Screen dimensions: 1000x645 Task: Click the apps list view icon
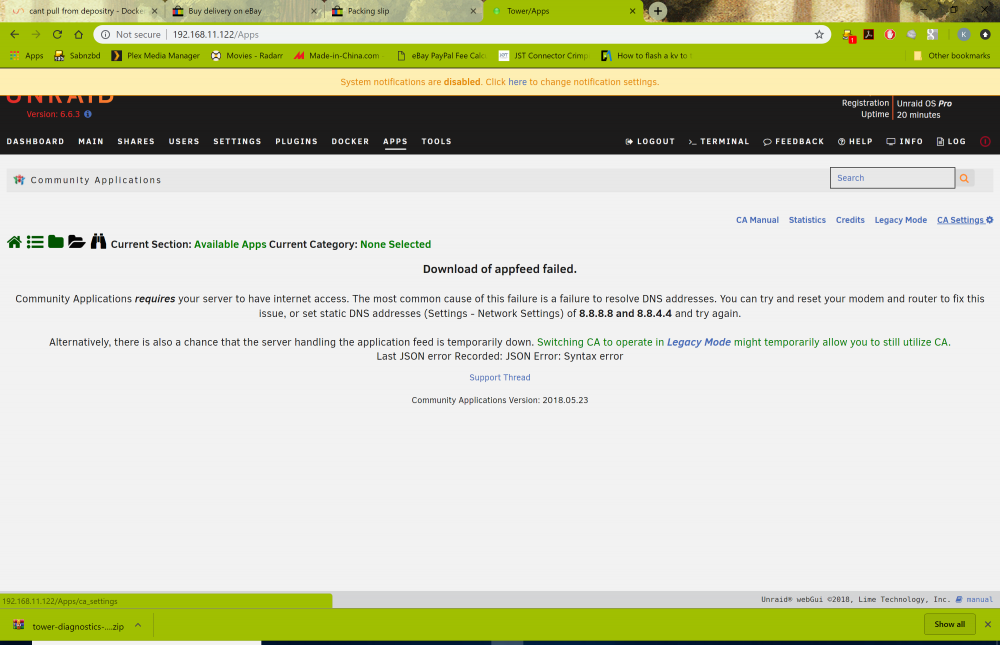pos(35,242)
